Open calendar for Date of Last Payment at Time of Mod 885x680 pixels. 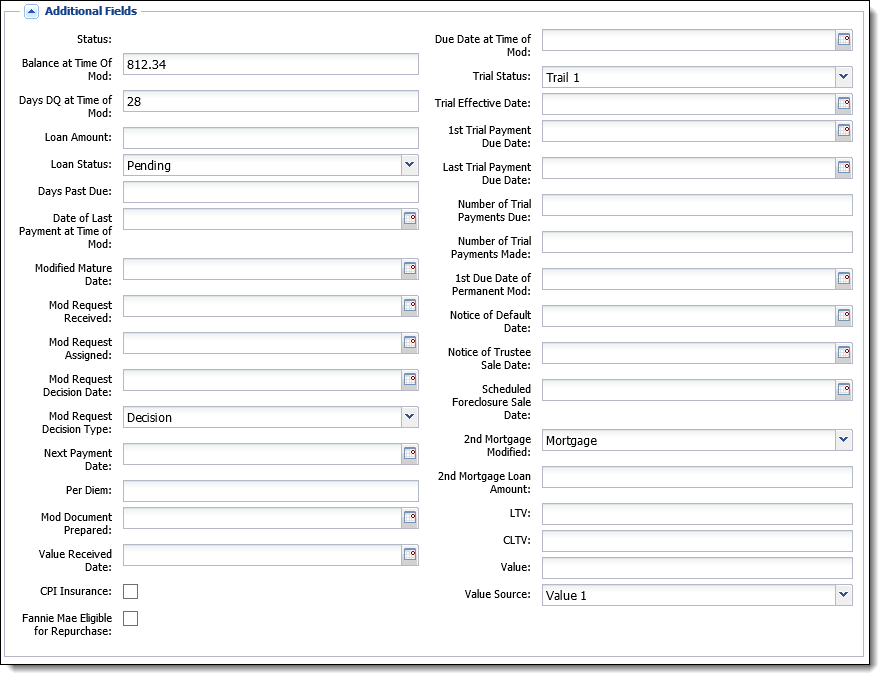(410, 218)
